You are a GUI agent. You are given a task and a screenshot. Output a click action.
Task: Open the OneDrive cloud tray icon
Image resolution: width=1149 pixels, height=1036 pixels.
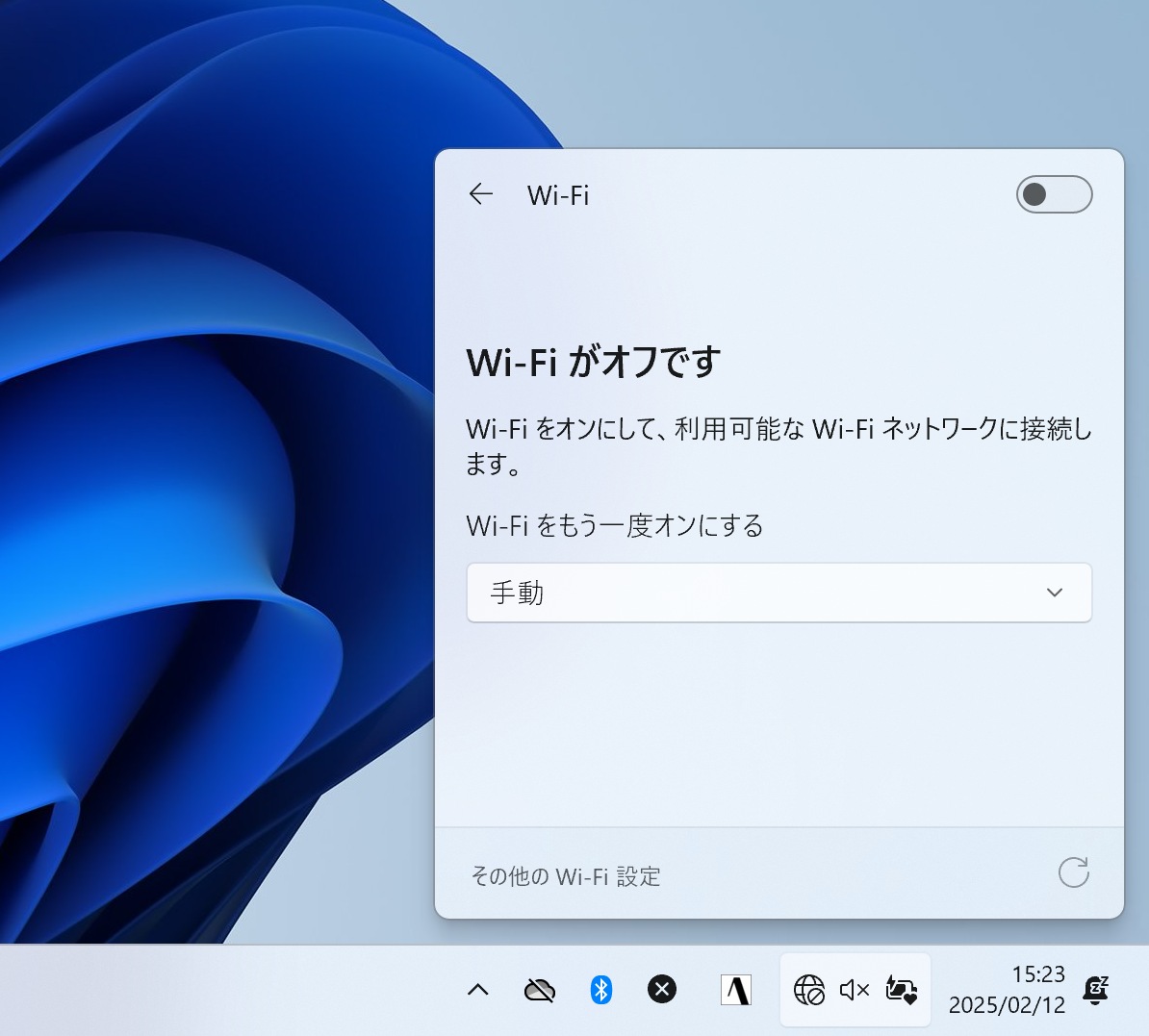click(x=539, y=991)
